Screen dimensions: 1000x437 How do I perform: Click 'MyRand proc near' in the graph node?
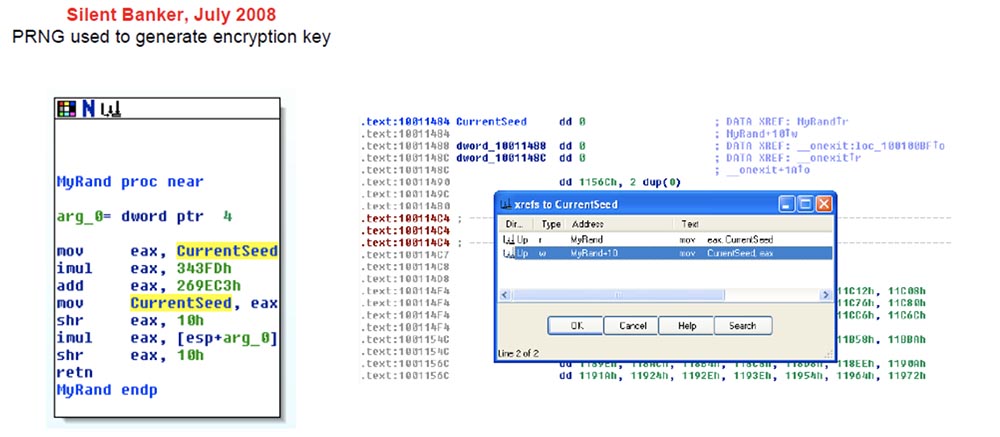pyautogui.click(x=130, y=182)
